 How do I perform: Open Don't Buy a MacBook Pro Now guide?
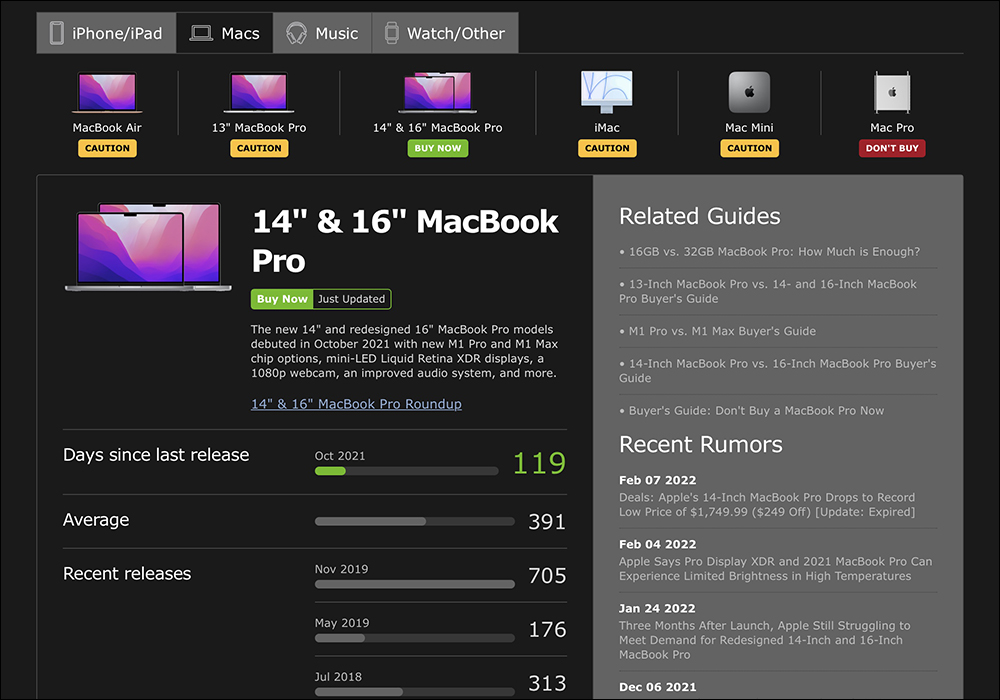click(x=755, y=411)
